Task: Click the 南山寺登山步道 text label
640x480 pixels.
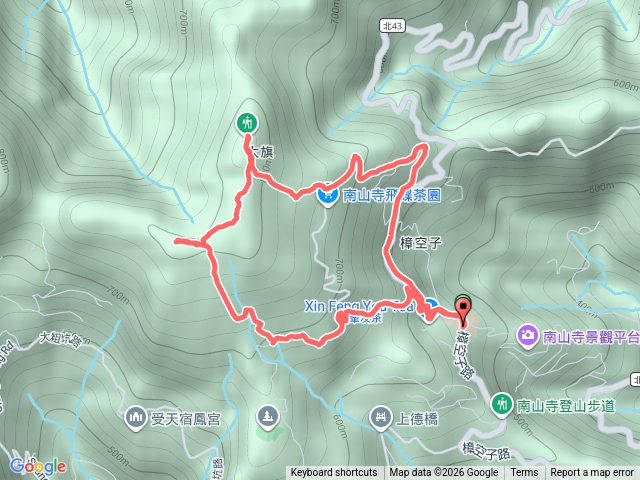Action: coord(566,406)
